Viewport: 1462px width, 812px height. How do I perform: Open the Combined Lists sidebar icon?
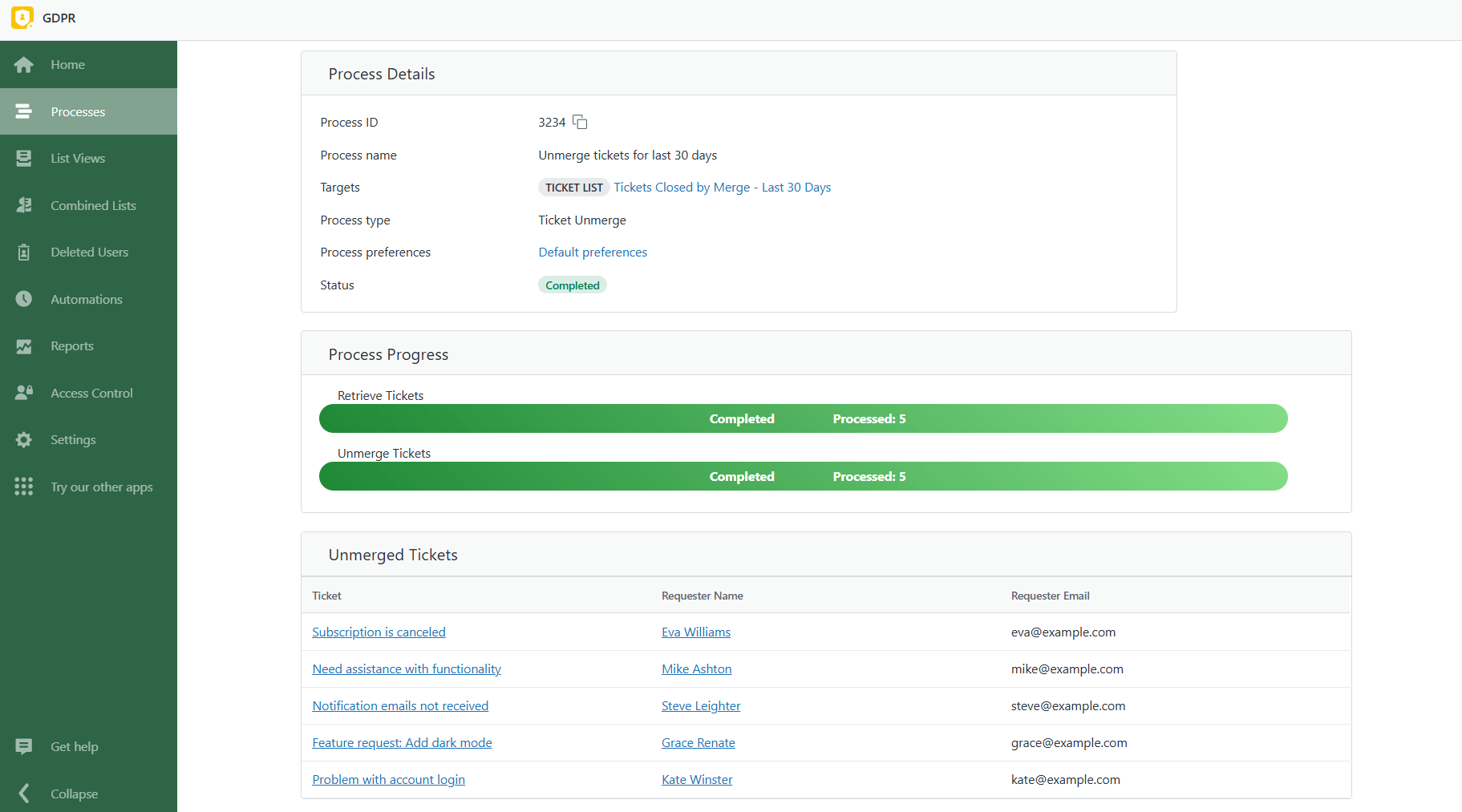24,205
